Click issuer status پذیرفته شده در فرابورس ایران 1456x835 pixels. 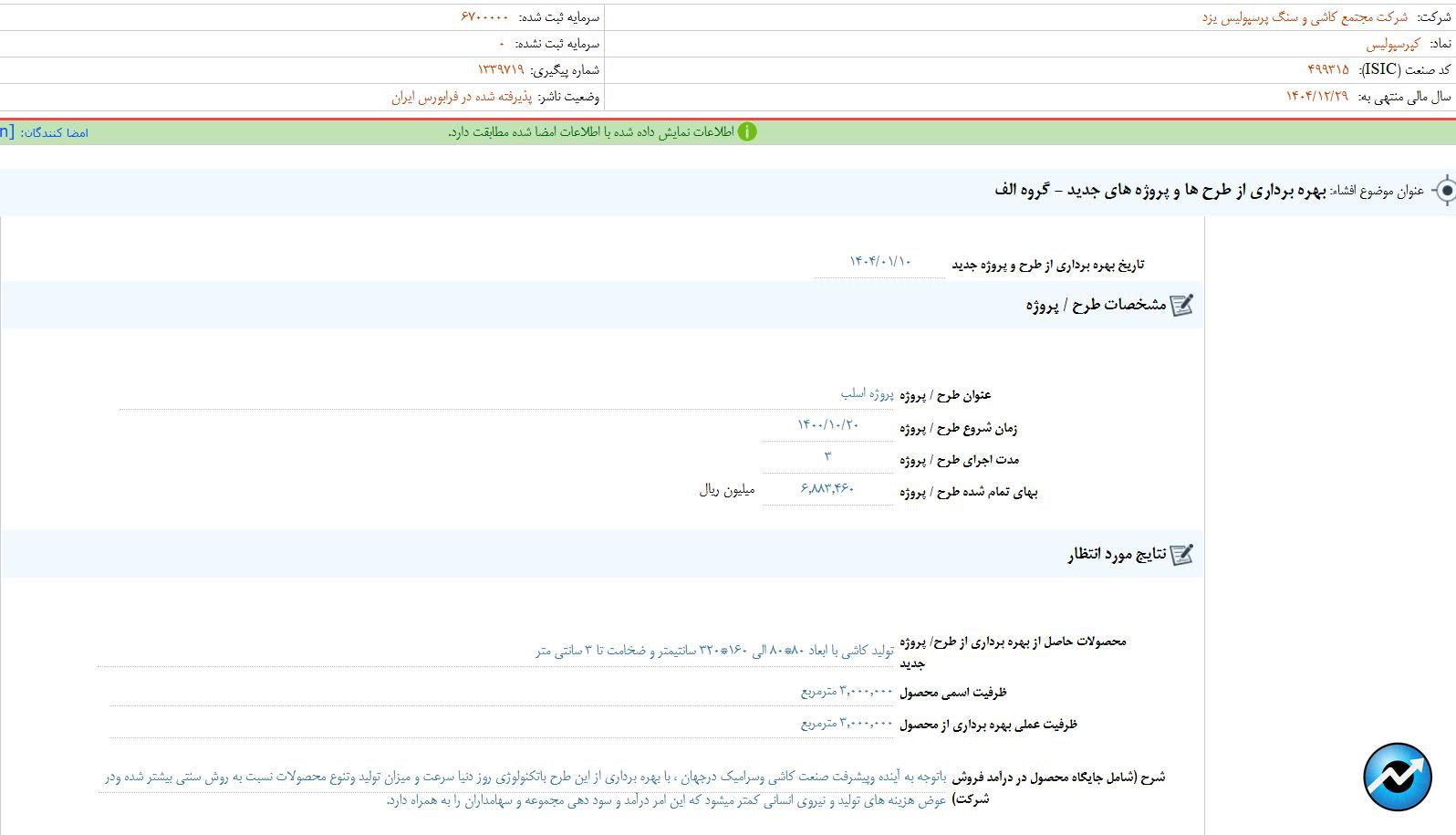tap(462, 97)
